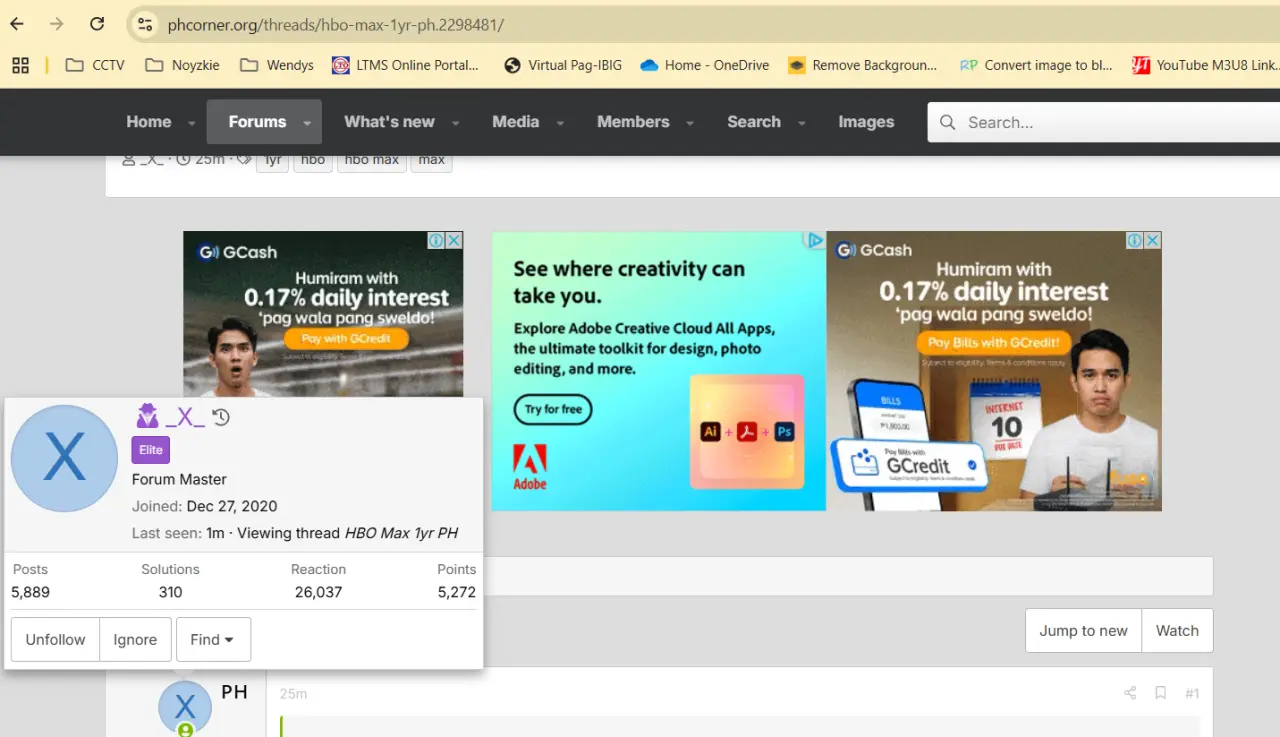Open the Wendys bookmark folder
This screenshot has height=737, width=1280.
[x=277, y=65]
